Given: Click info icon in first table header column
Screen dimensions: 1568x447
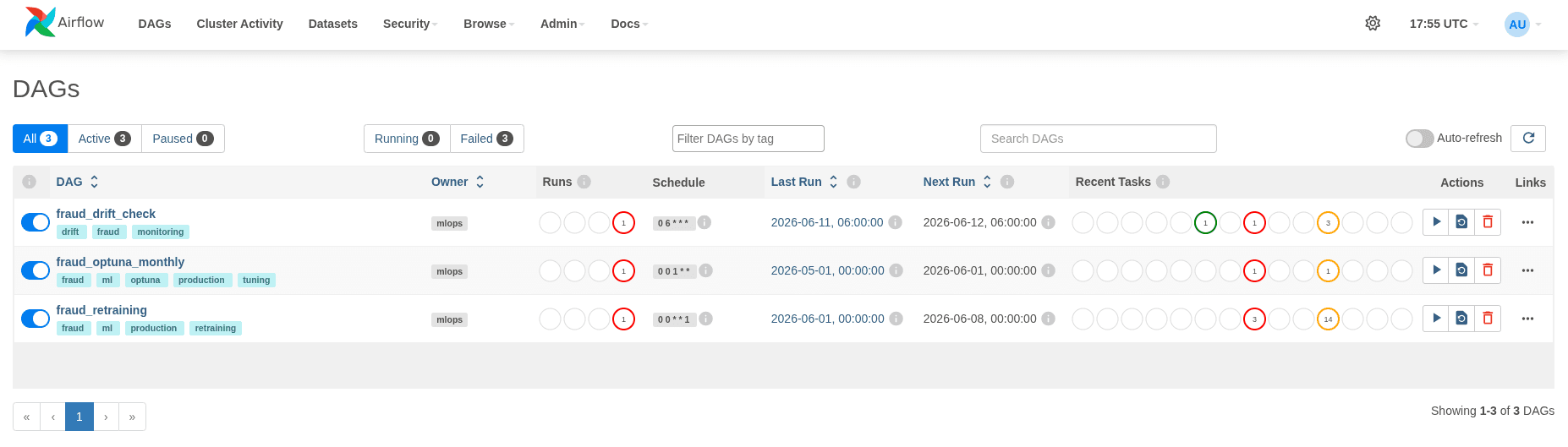Looking at the screenshot, I should click(x=30, y=182).
